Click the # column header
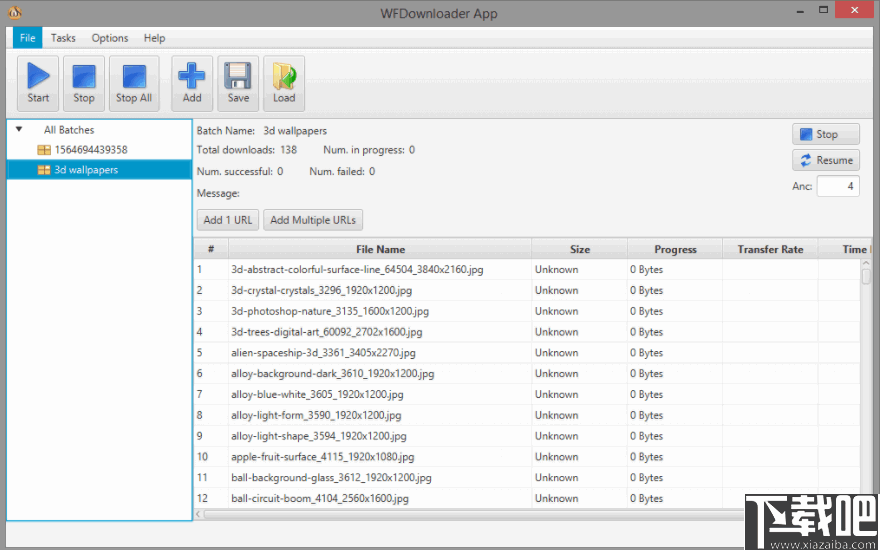Image resolution: width=880 pixels, height=550 pixels. click(212, 249)
